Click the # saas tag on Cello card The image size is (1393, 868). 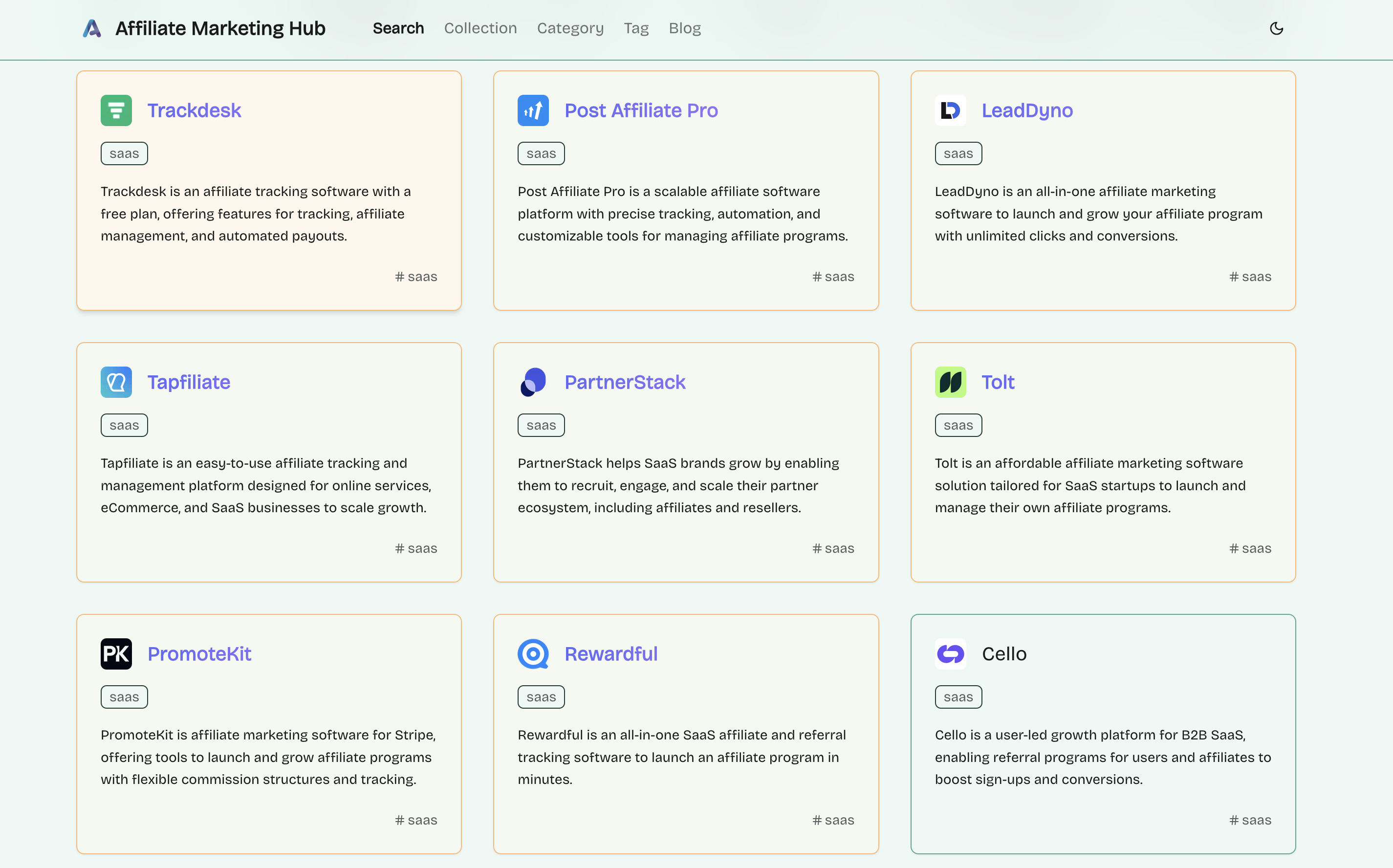tap(1250, 820)
